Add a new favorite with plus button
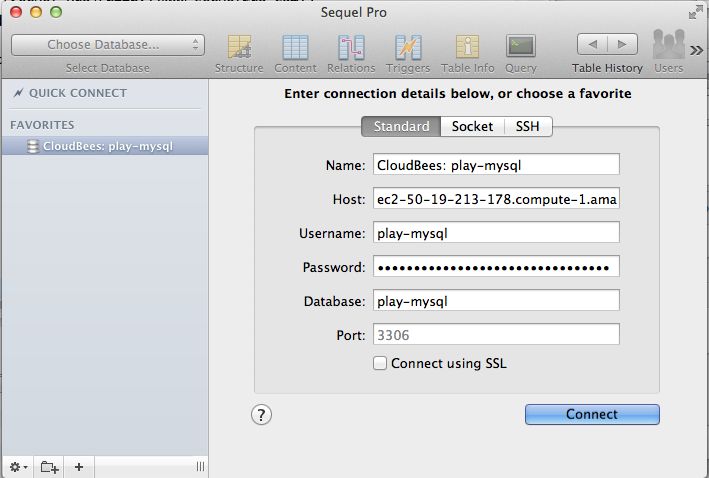Image resolution: width=709 pixels, height=478 pixels. (79, 467)
